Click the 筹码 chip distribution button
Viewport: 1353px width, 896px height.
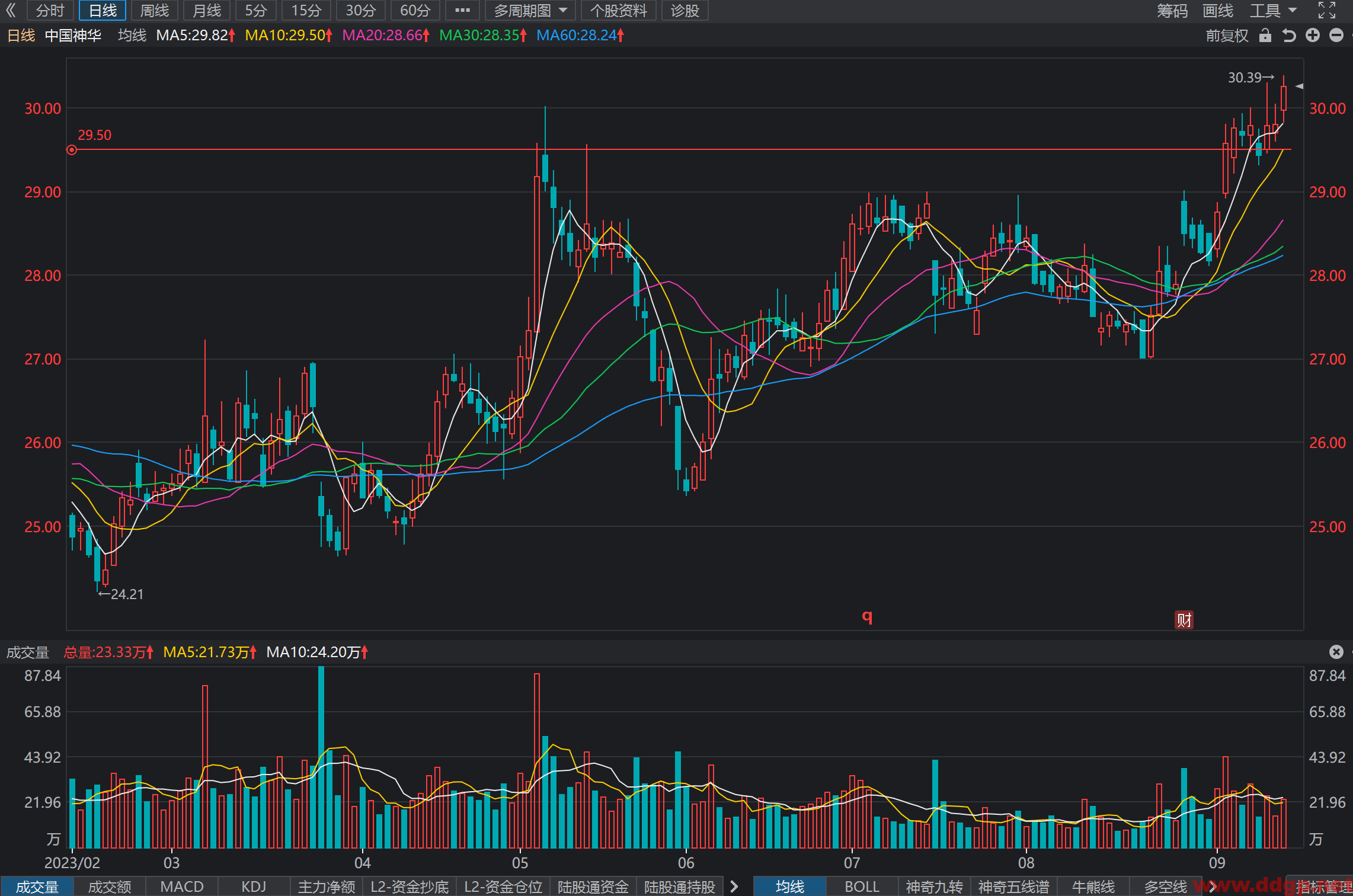coord(1172,10)
